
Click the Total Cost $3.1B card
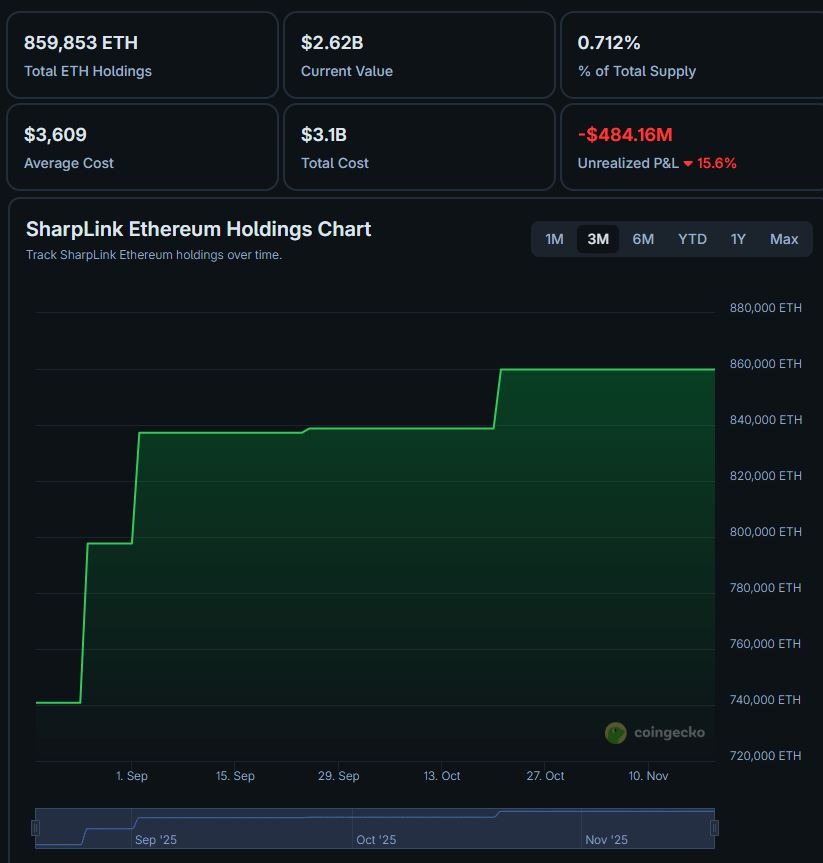[419, 147]
